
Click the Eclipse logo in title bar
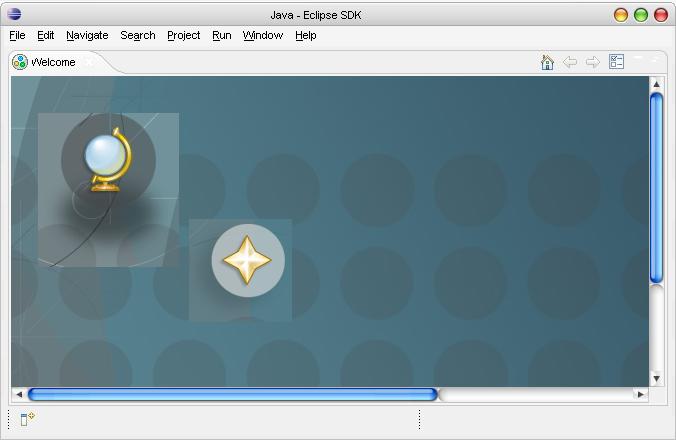(14, 14)
